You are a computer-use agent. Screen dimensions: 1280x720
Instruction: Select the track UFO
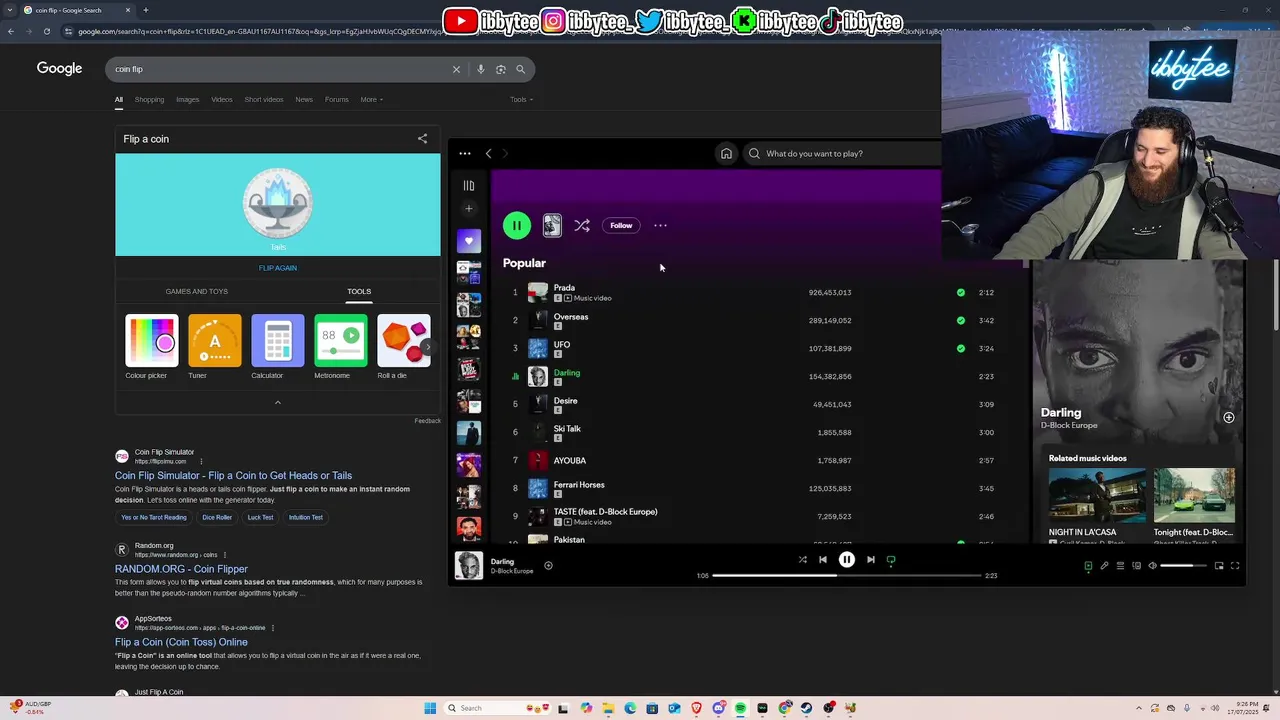562,345
